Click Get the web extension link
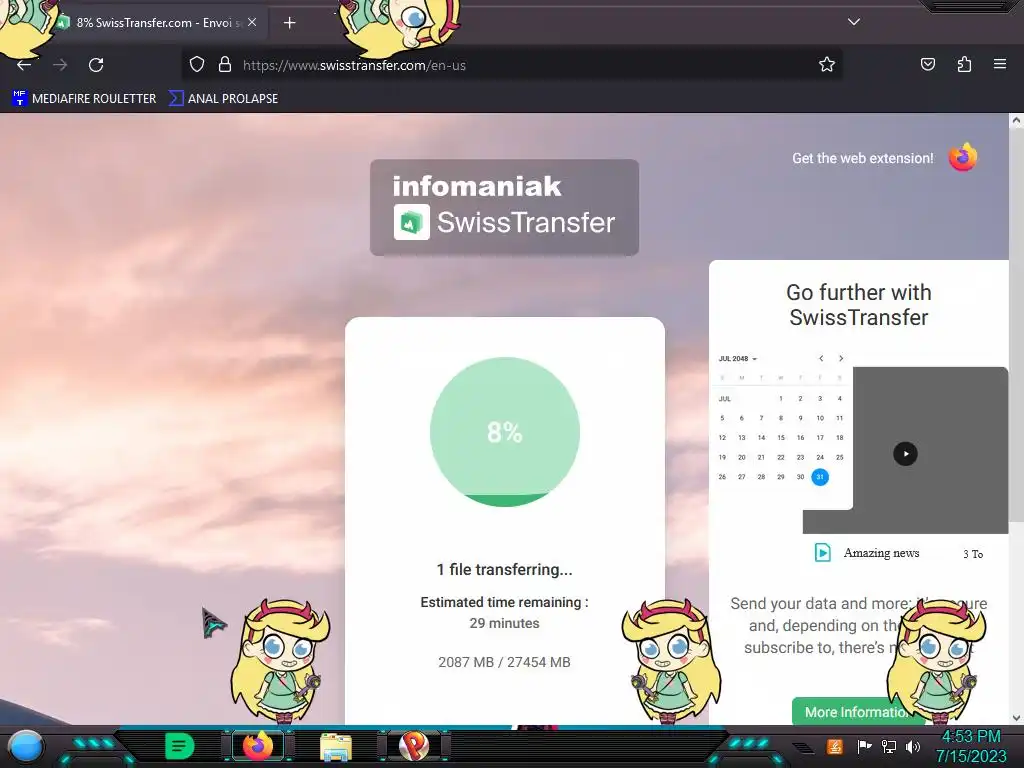The height and width of the screenshot is (768, 1024). 863,158
